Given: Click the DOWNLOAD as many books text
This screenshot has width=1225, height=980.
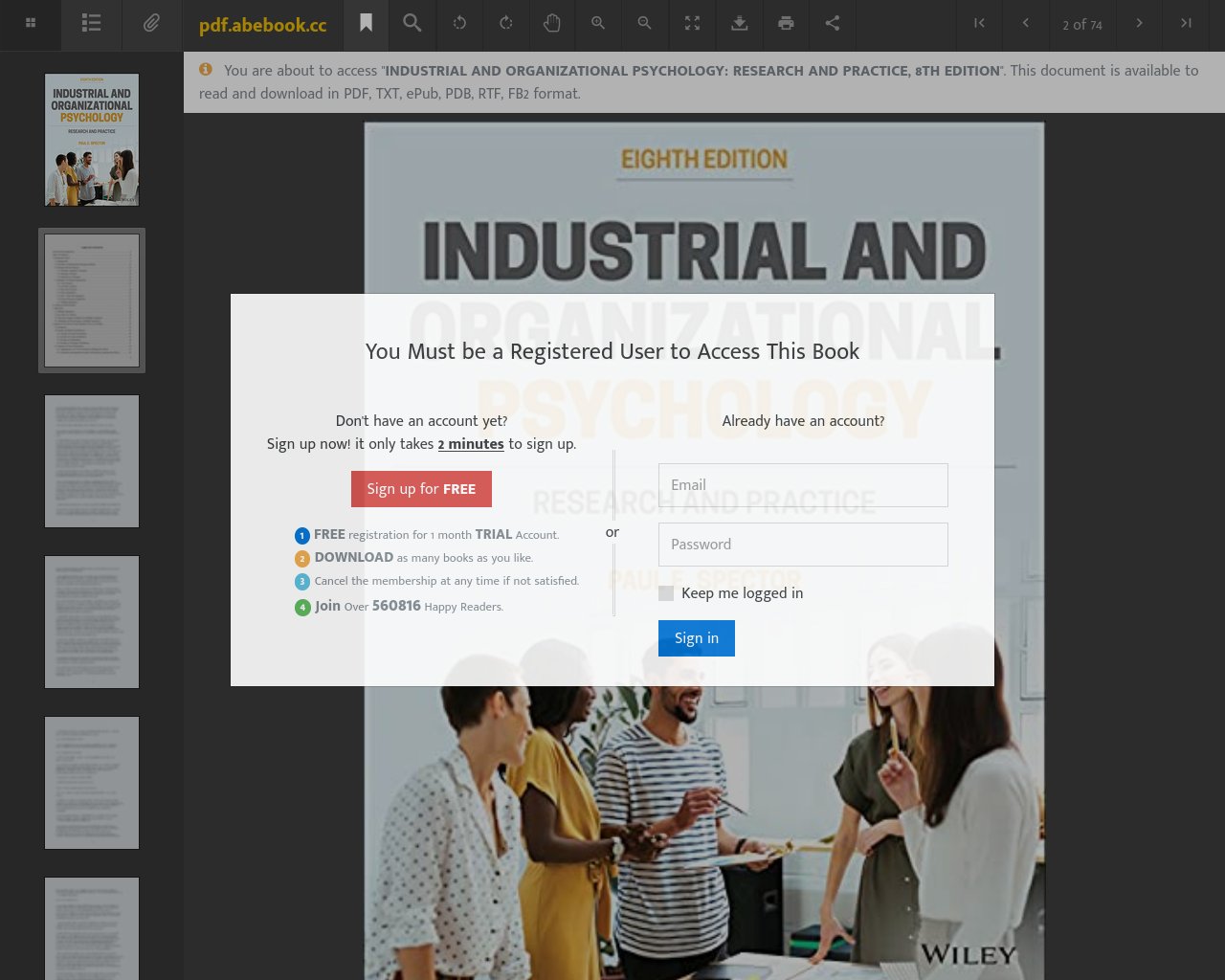Looking at the screenshot, I should [424, 558].
